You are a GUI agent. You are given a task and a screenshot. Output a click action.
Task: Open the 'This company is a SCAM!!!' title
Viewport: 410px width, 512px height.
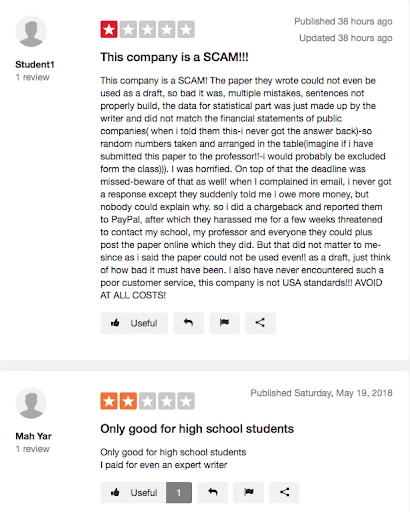174,57
